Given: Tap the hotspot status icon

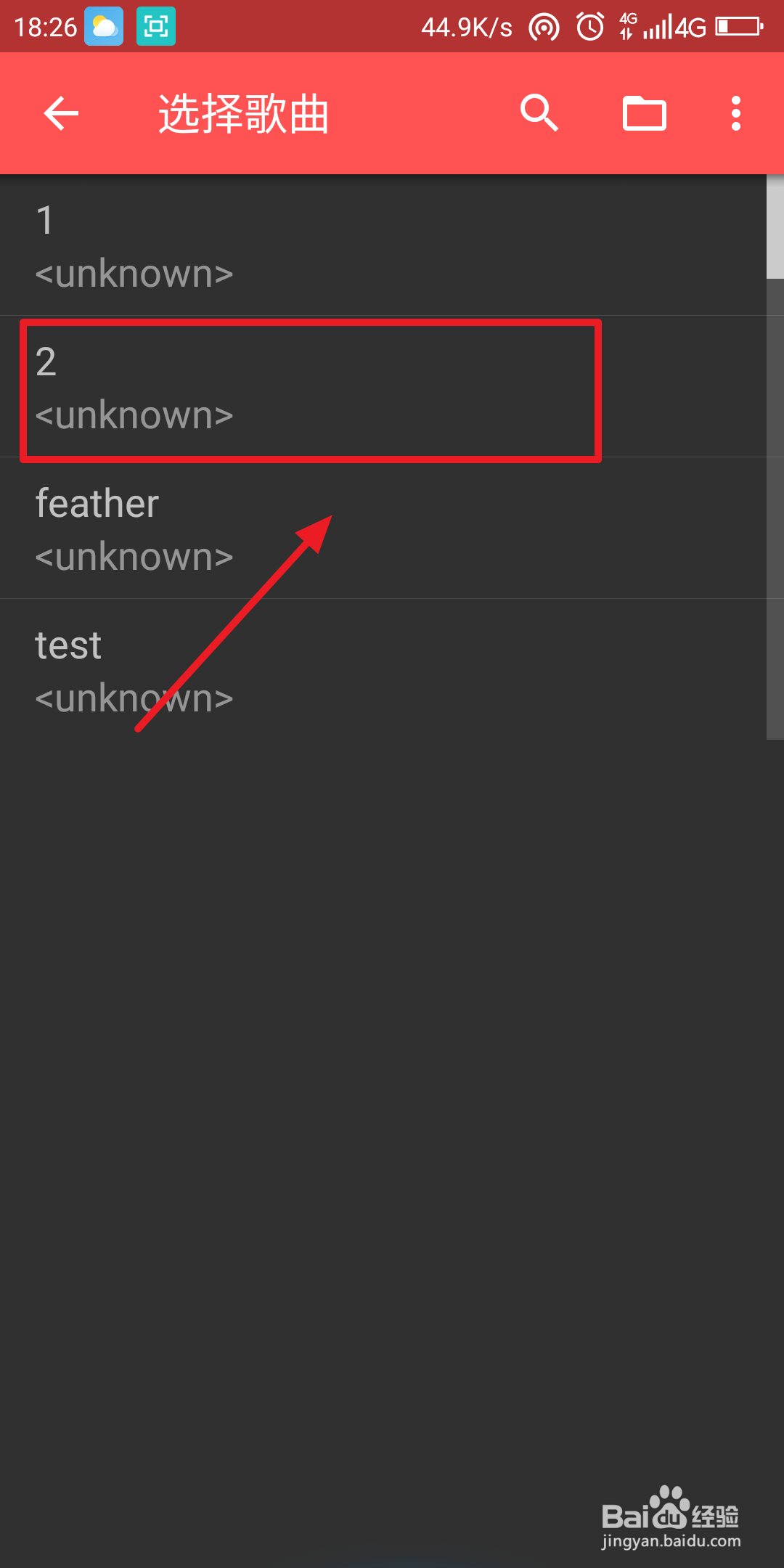Looking at the screenshot, I should [544, 28].
